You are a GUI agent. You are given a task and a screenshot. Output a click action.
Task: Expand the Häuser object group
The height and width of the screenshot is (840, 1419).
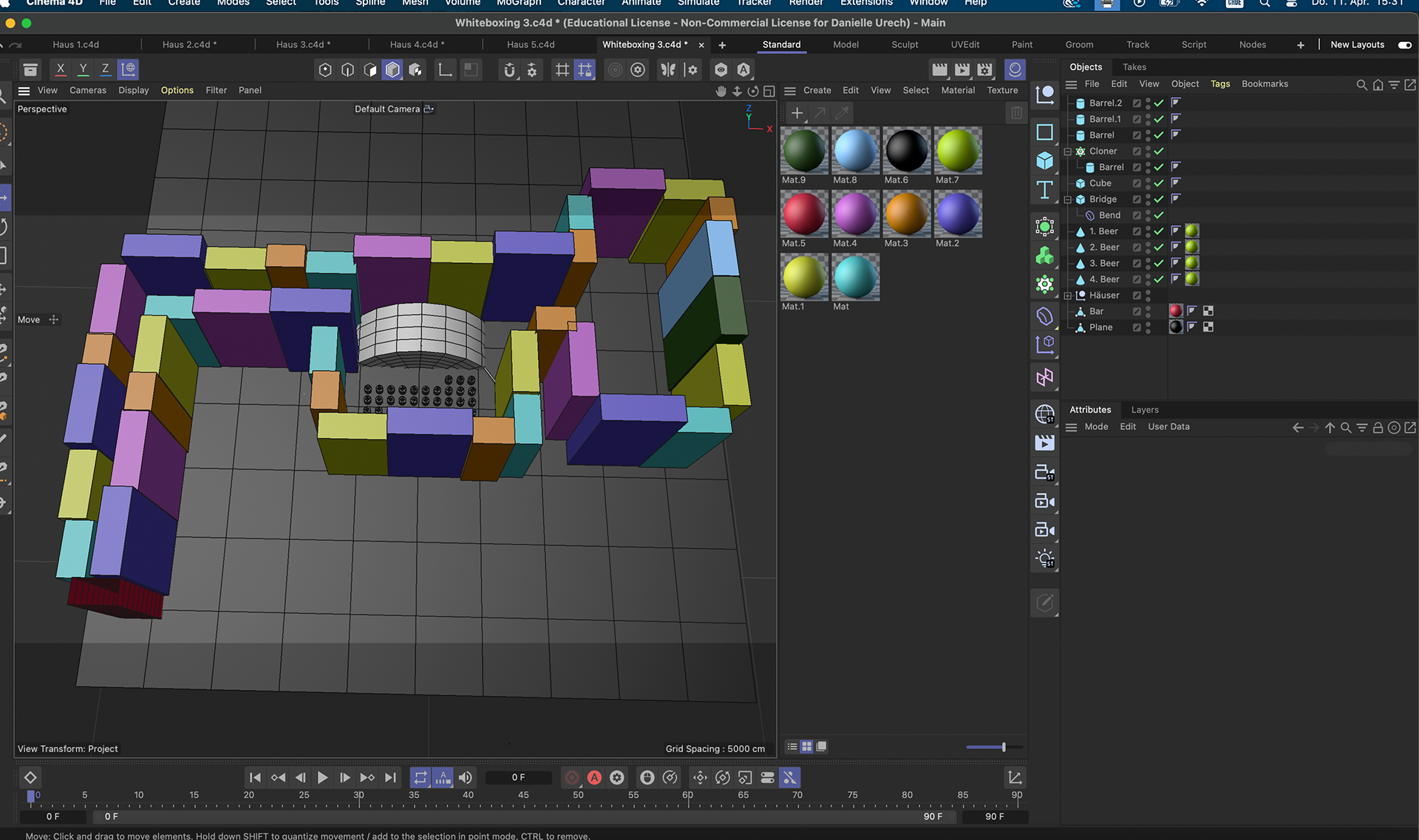(x=1067, y=296)
